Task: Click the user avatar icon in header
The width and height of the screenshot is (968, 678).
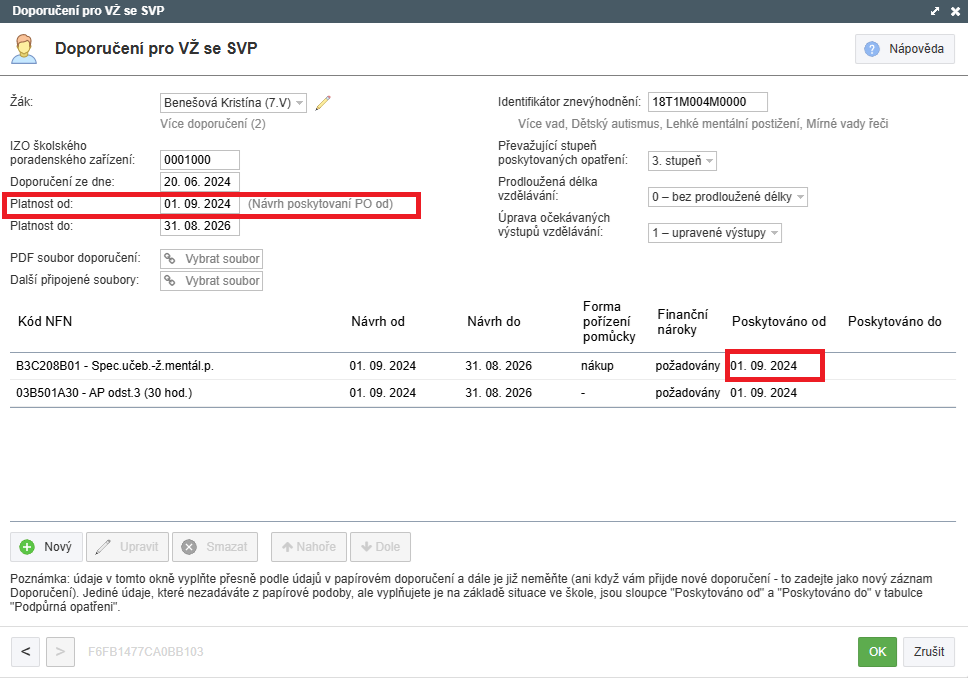Action: point(25,48)
